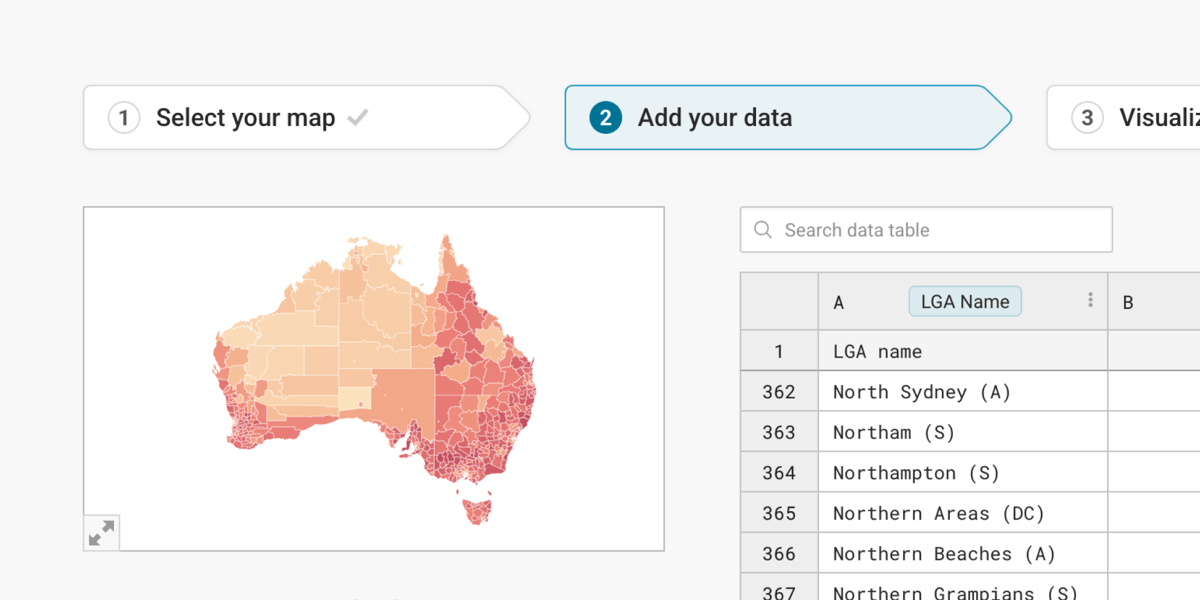Screen dimensions: 1200x600
Task: Click the search magnifier icon
Action: click(x=763, y=230)
